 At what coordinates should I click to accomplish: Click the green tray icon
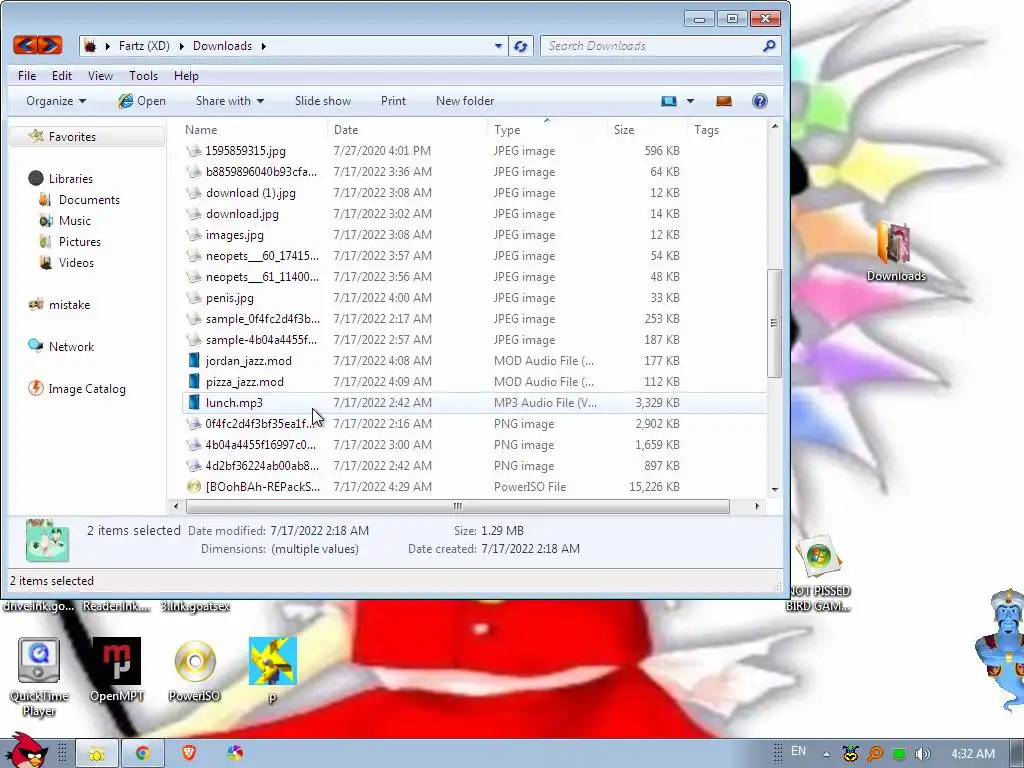tap(899, 754)
